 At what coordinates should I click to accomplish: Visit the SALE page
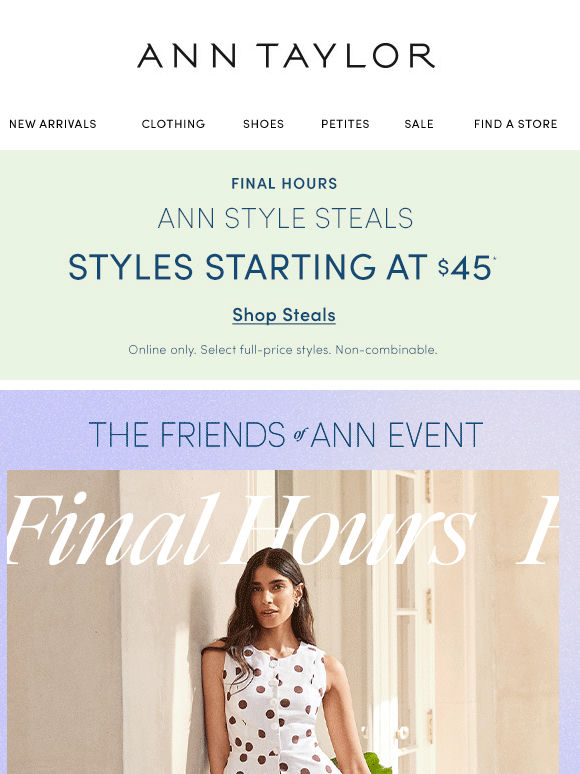419,124
